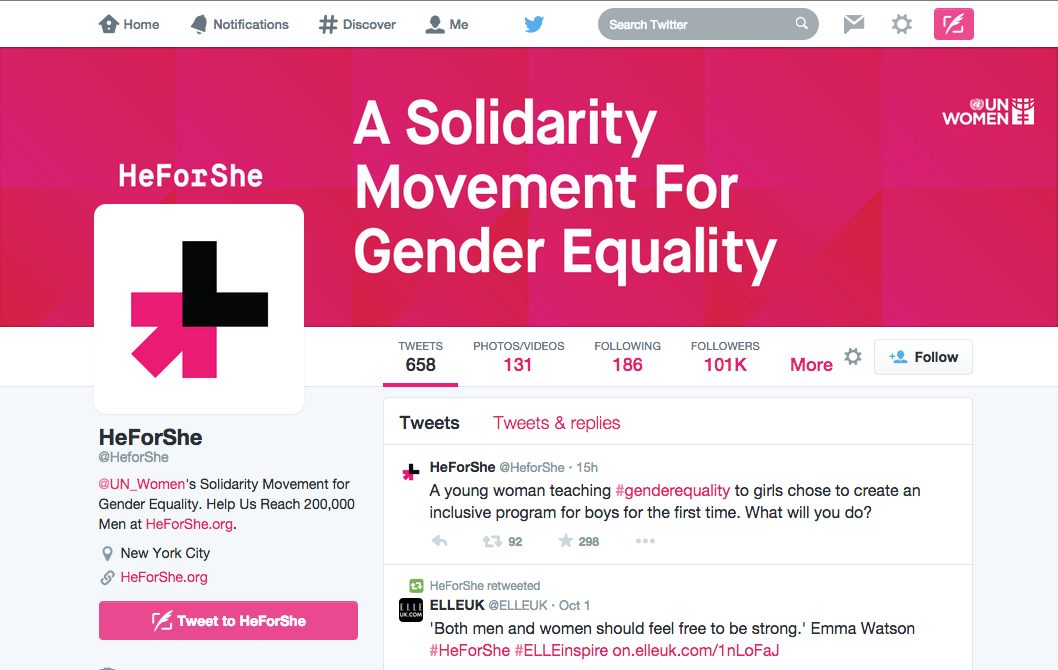Click the compose new tweet icon

(x=953, y=24)
